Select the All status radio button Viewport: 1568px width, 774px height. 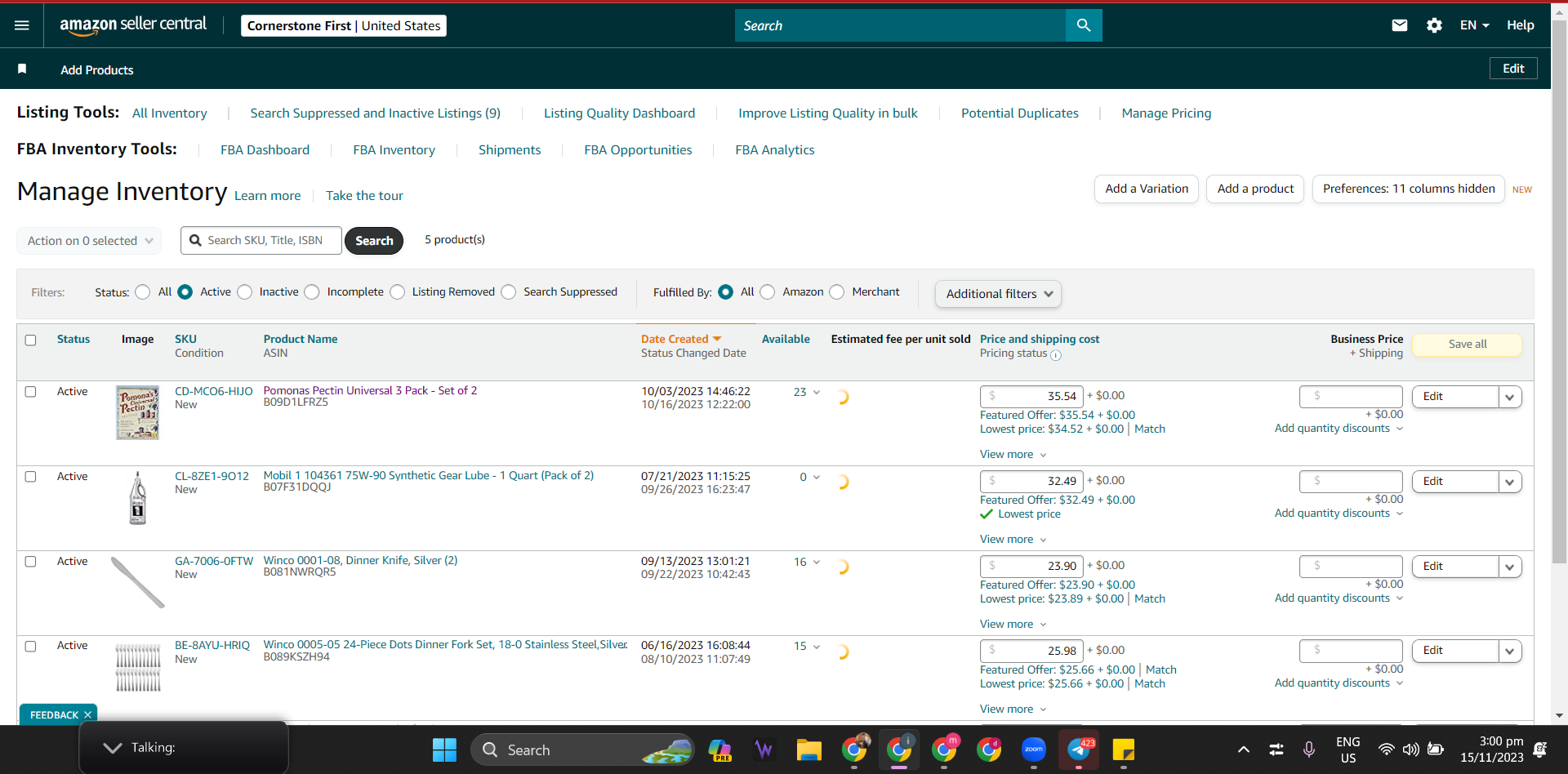(x=143, y=292)
